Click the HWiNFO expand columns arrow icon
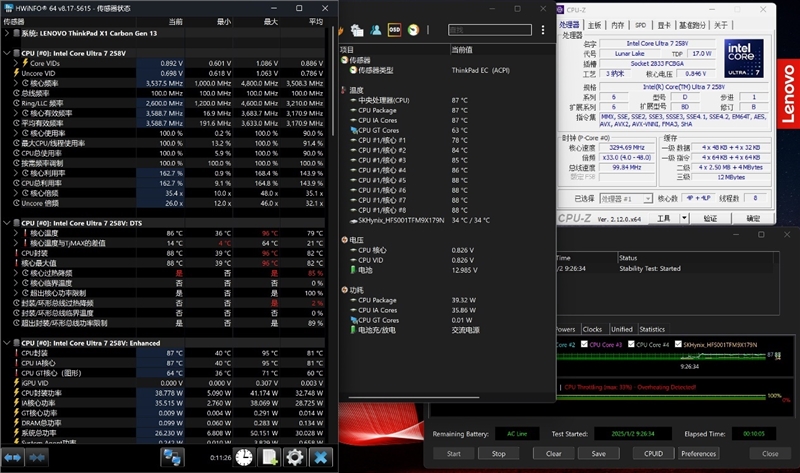 click(x=13, y=457)
